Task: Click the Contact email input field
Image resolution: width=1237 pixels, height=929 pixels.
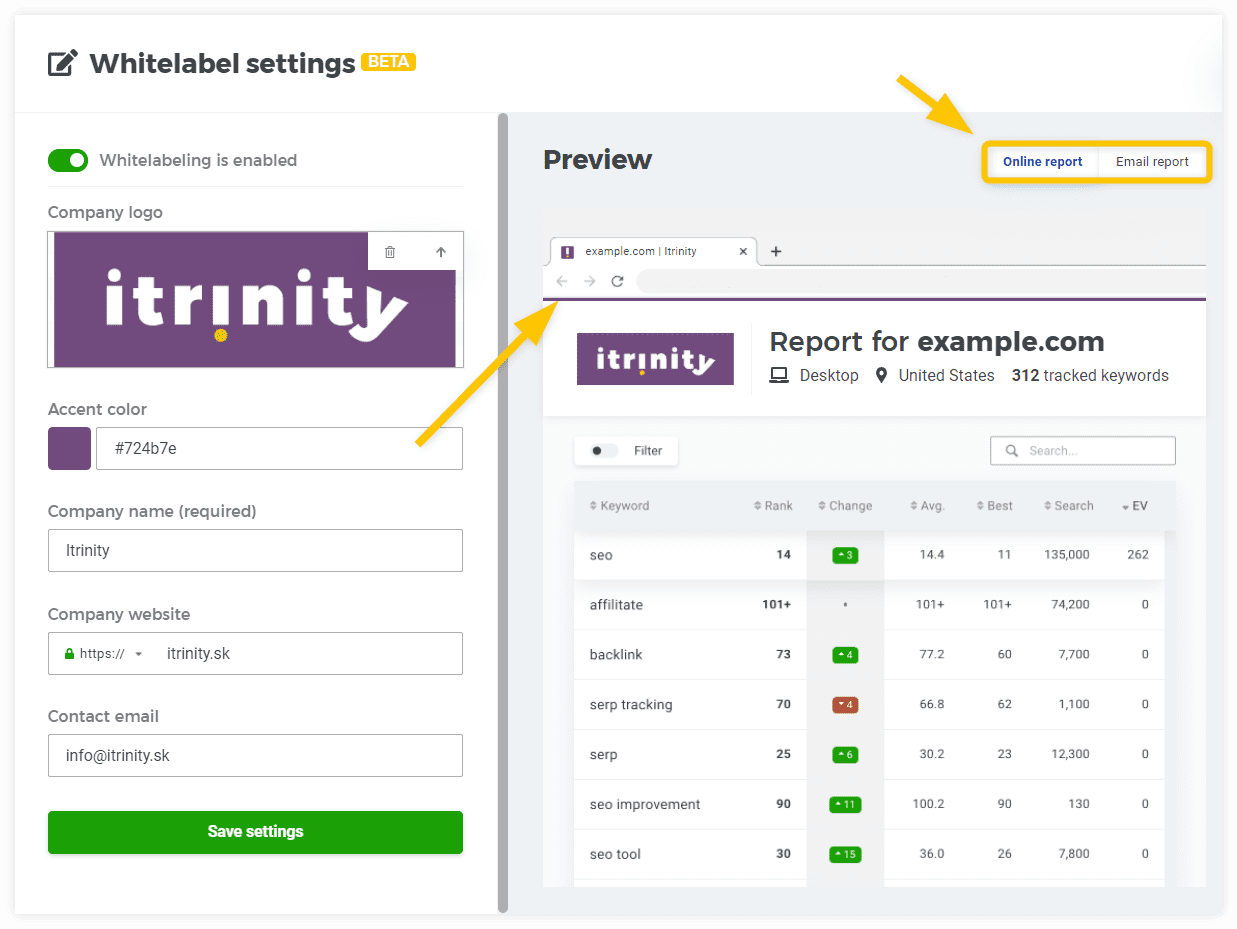Action: point(255,756)
